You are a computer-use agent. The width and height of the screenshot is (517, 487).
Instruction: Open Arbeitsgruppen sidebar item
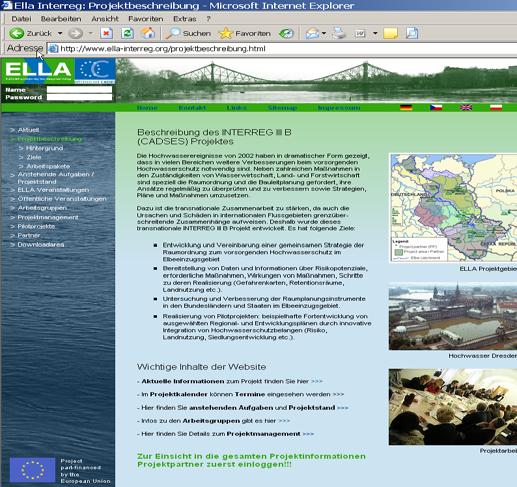[42, 208]
